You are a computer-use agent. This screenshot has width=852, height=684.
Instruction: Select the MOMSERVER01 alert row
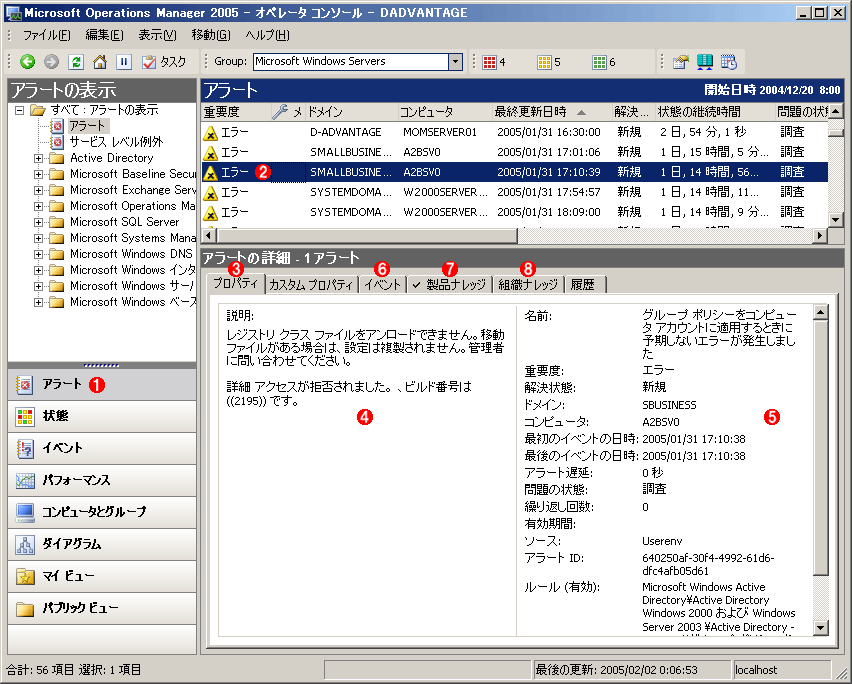(x=515, y=132)
